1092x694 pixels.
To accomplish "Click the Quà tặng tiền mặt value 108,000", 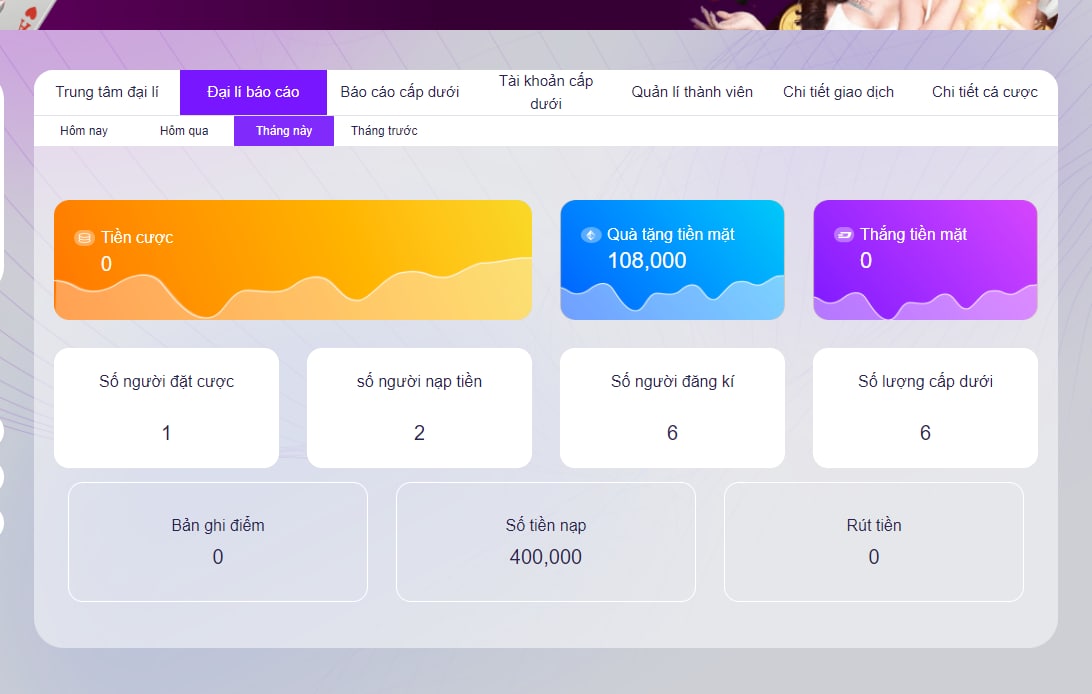I will pyautogui.click(x=647, y=260).
